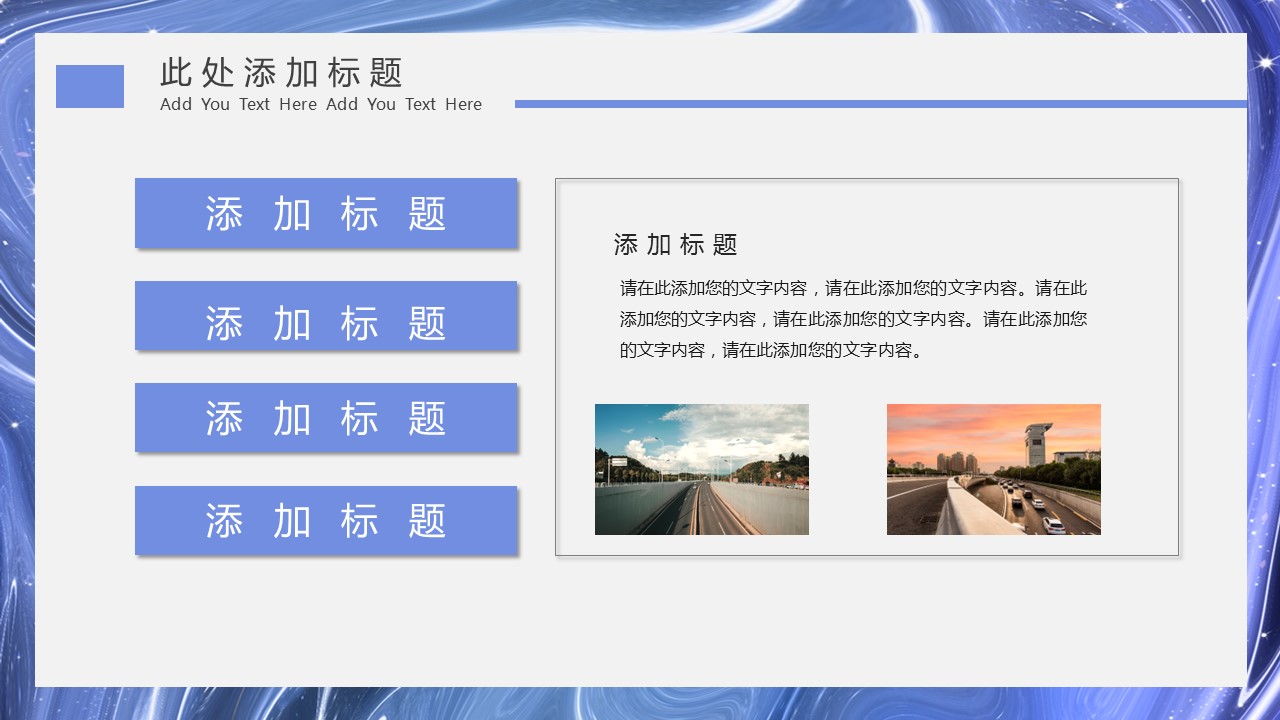Click the topmost blue 添加标题 button

pyautogui.click(x=326, y=213)
